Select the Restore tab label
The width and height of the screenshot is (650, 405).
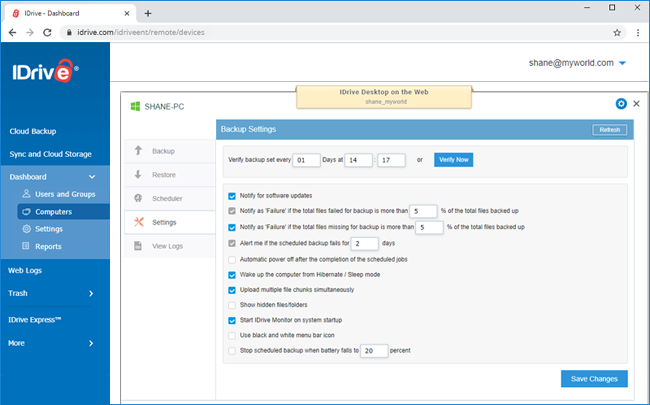(x=164, y=175)
